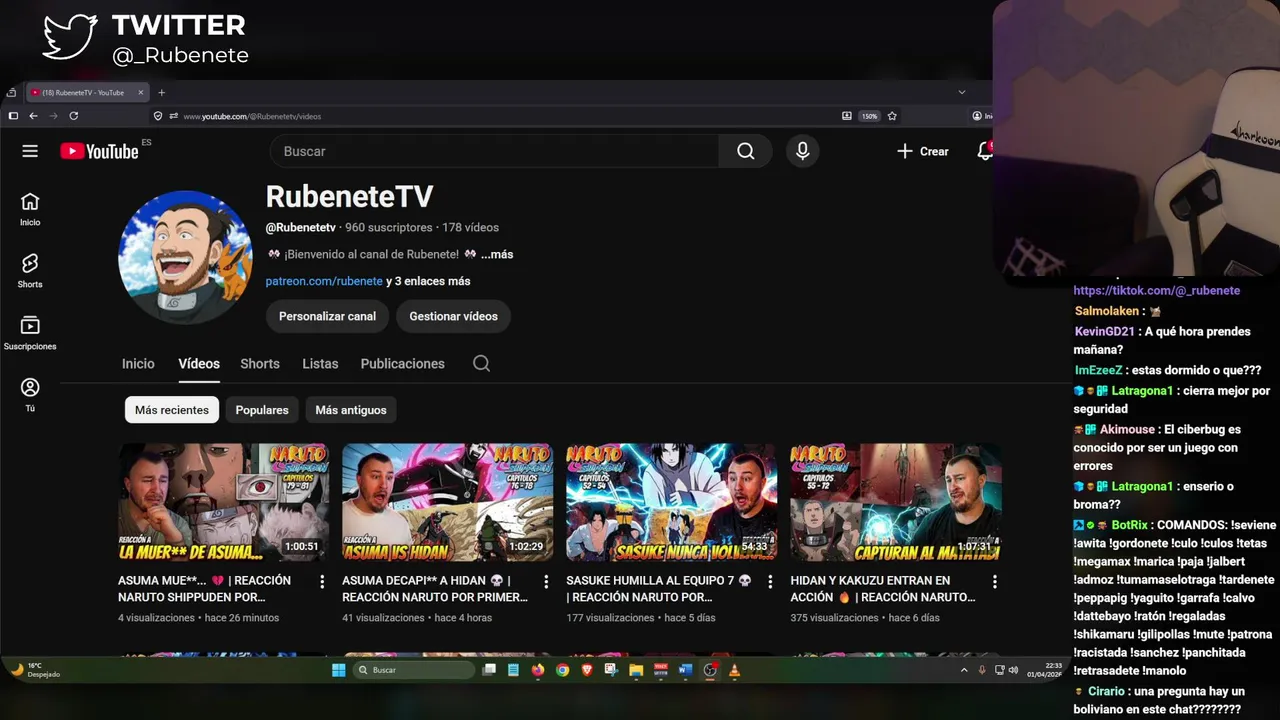The height and width of the screenshot is (720, 1280).
Task: Click the browser address bar URL
Action: pyautogui.click(x=252, y=116)
